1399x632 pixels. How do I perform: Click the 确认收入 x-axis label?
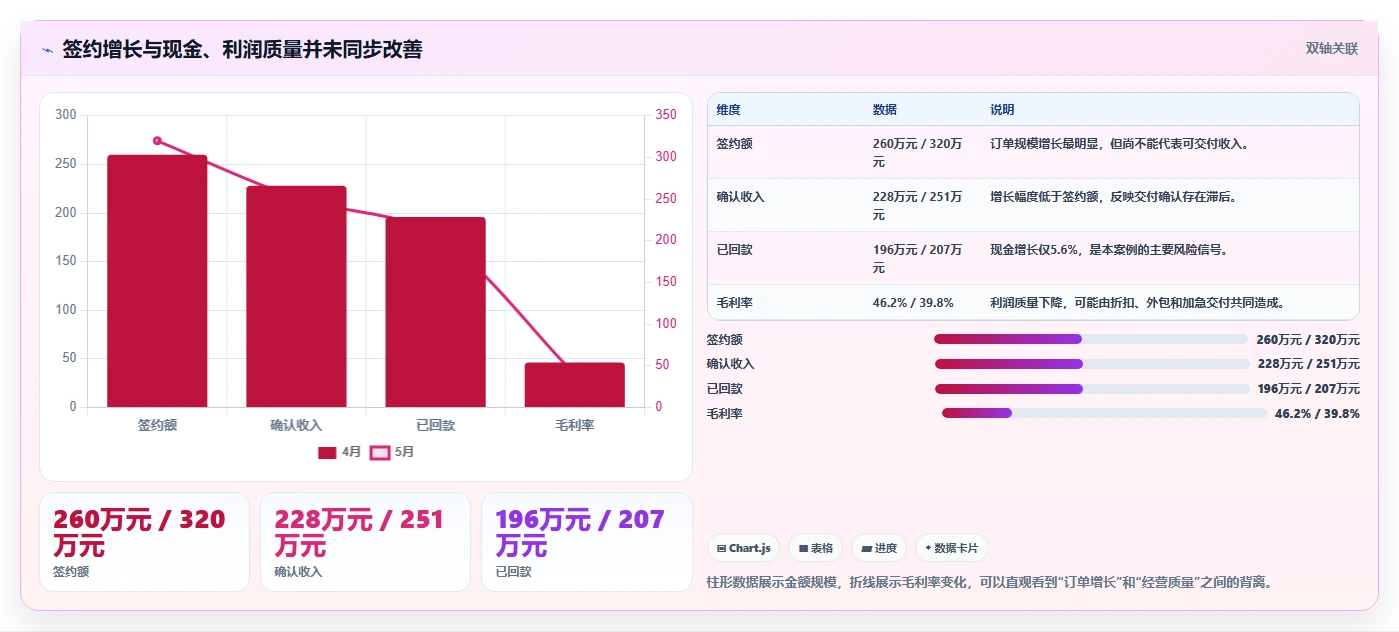(x=296, y=425)
